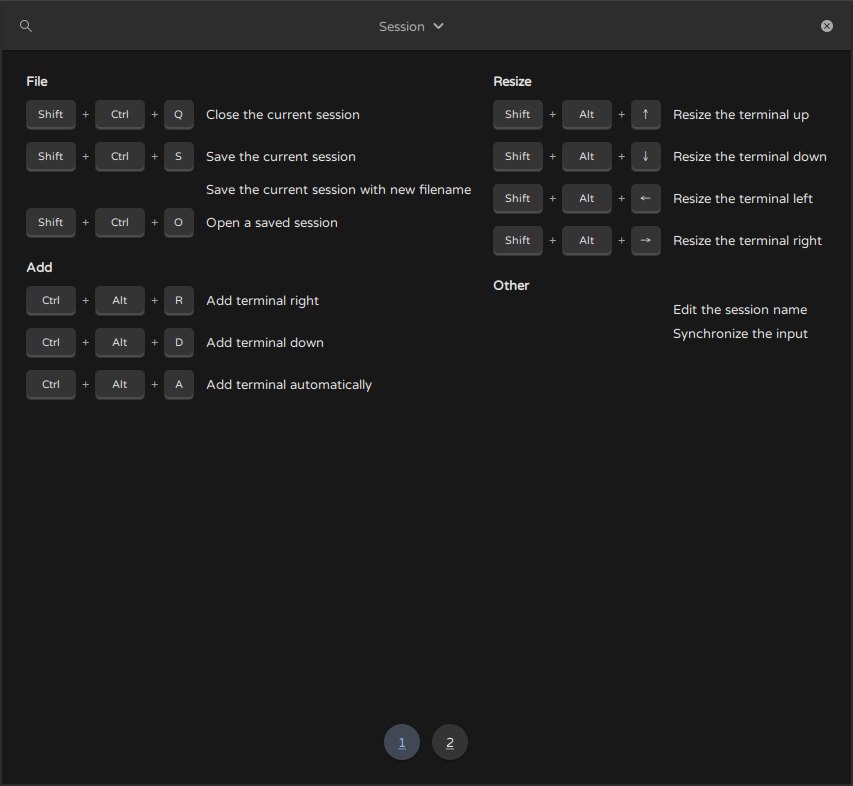Click the R key for Add terminal right
The image size is (853, 786).
point(178,300)
